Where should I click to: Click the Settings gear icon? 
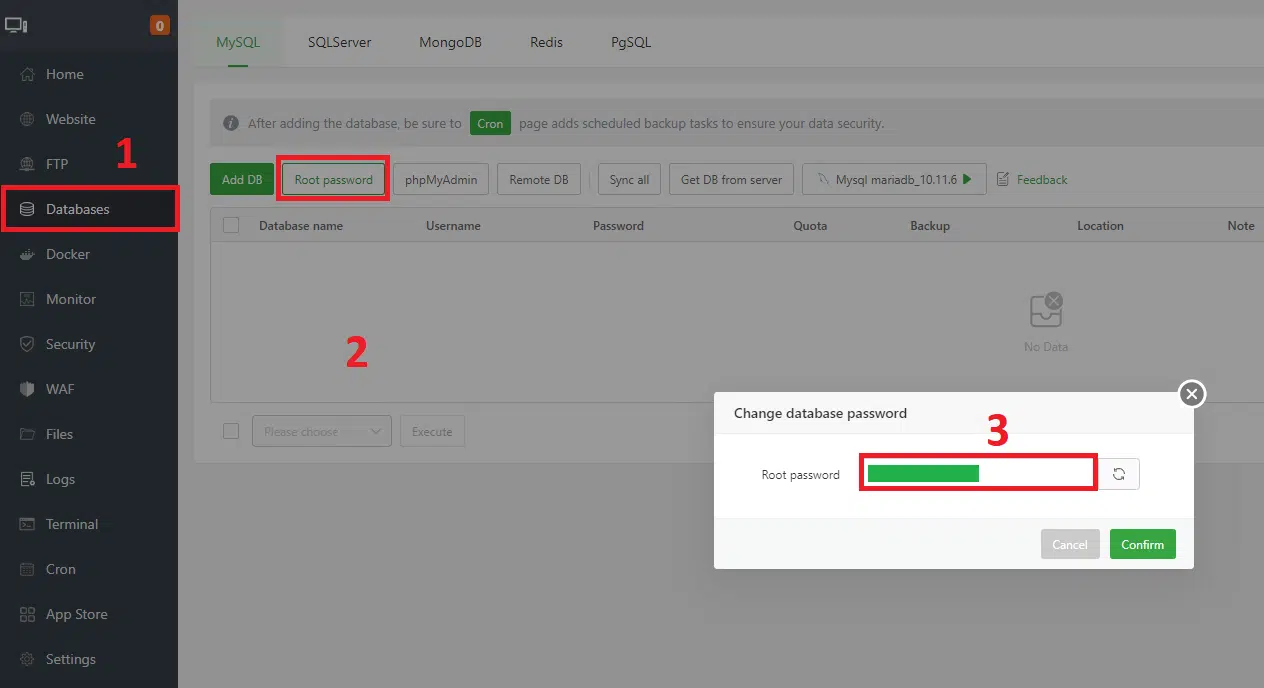[x=27, y=659]
